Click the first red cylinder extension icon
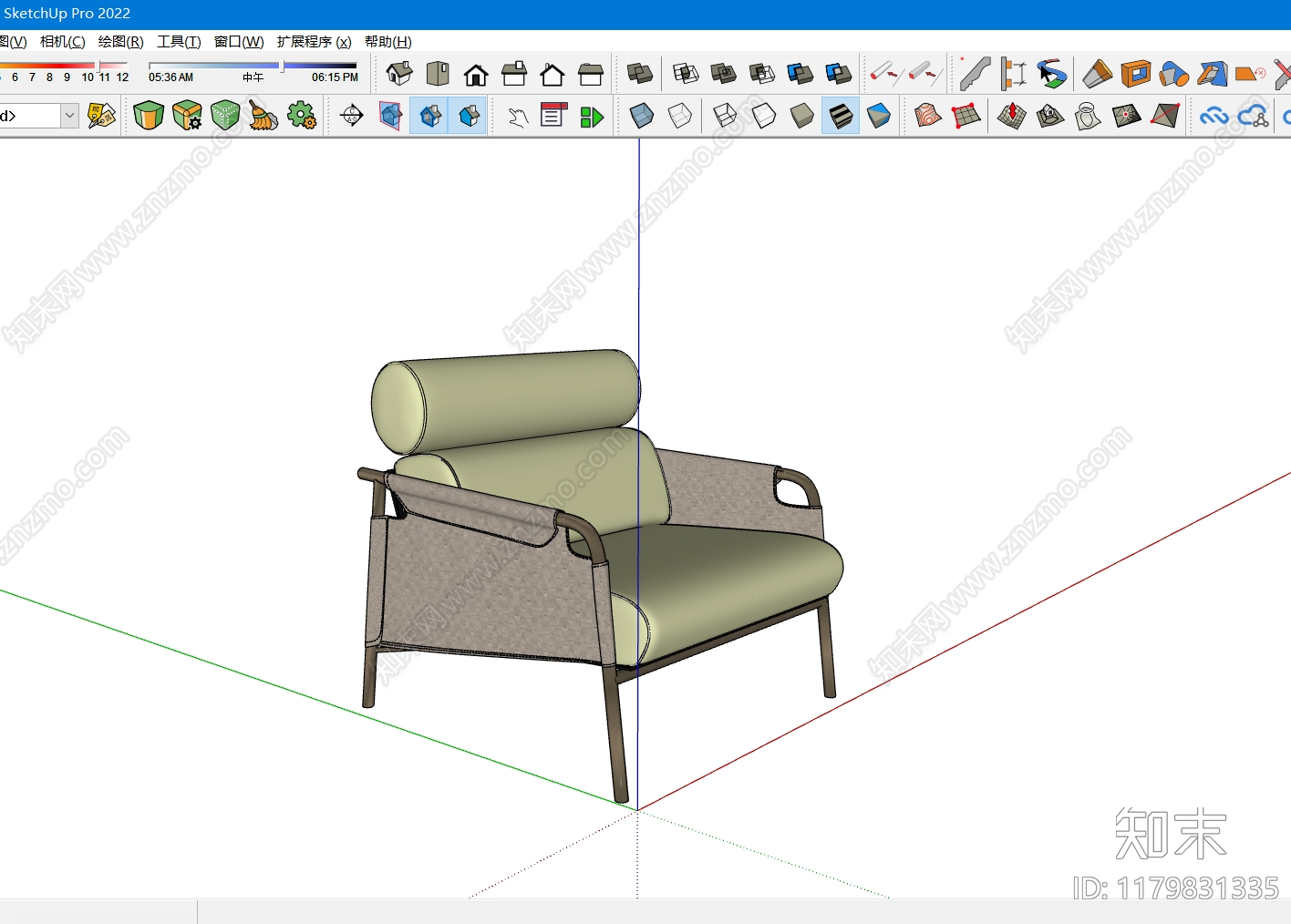This screenshot has width=1291, height=924. pos(883,73)
